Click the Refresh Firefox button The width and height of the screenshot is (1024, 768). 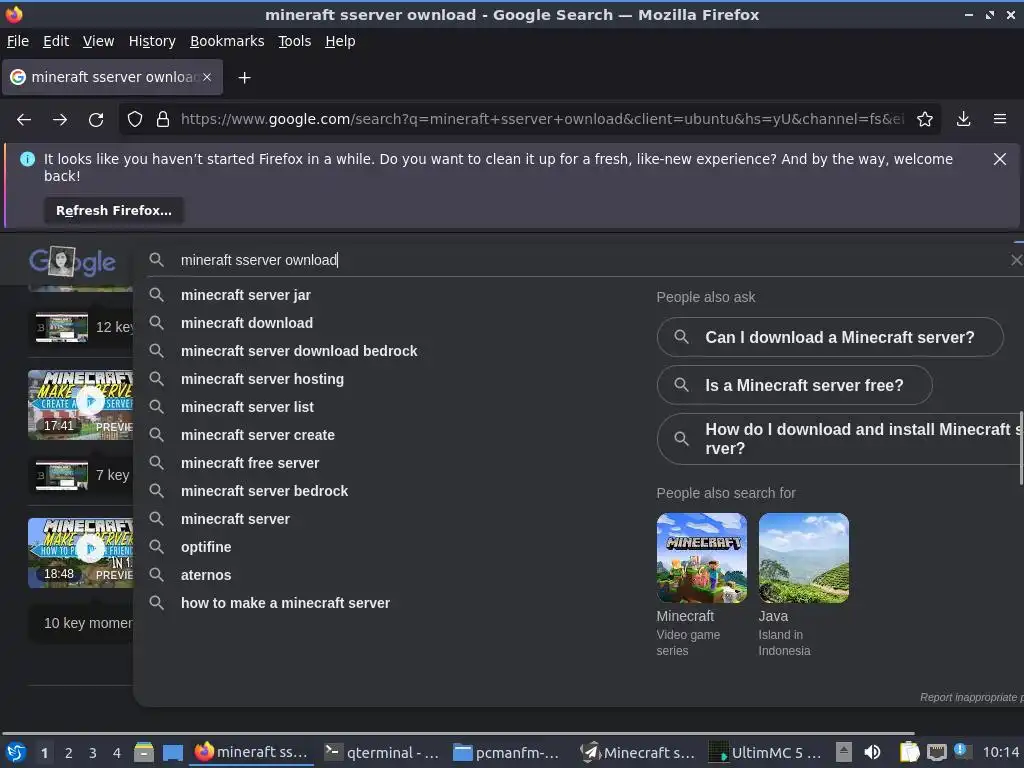(114, 211)
